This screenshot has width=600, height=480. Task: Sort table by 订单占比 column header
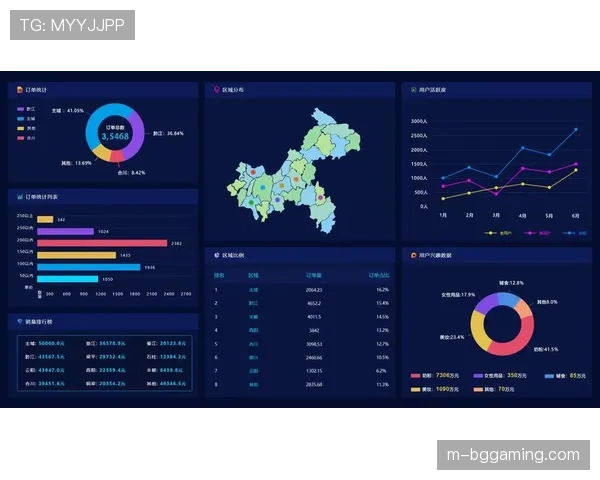click(x=379, y=274)
